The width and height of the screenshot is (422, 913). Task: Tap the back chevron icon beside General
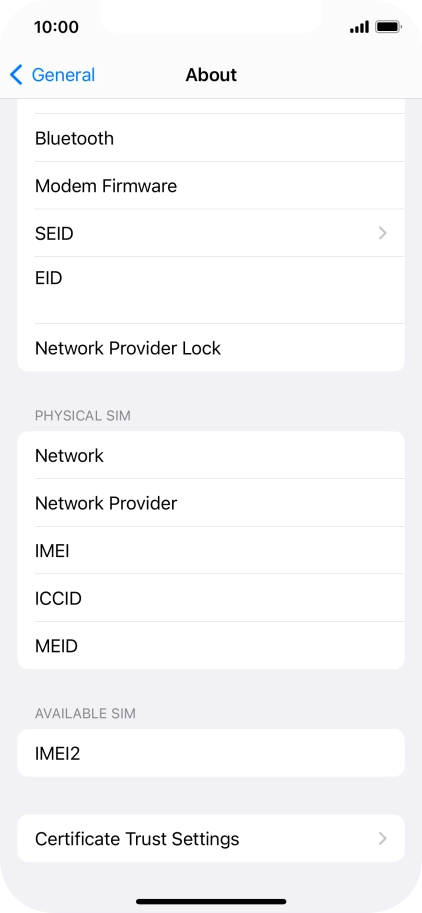coord(16,75)
